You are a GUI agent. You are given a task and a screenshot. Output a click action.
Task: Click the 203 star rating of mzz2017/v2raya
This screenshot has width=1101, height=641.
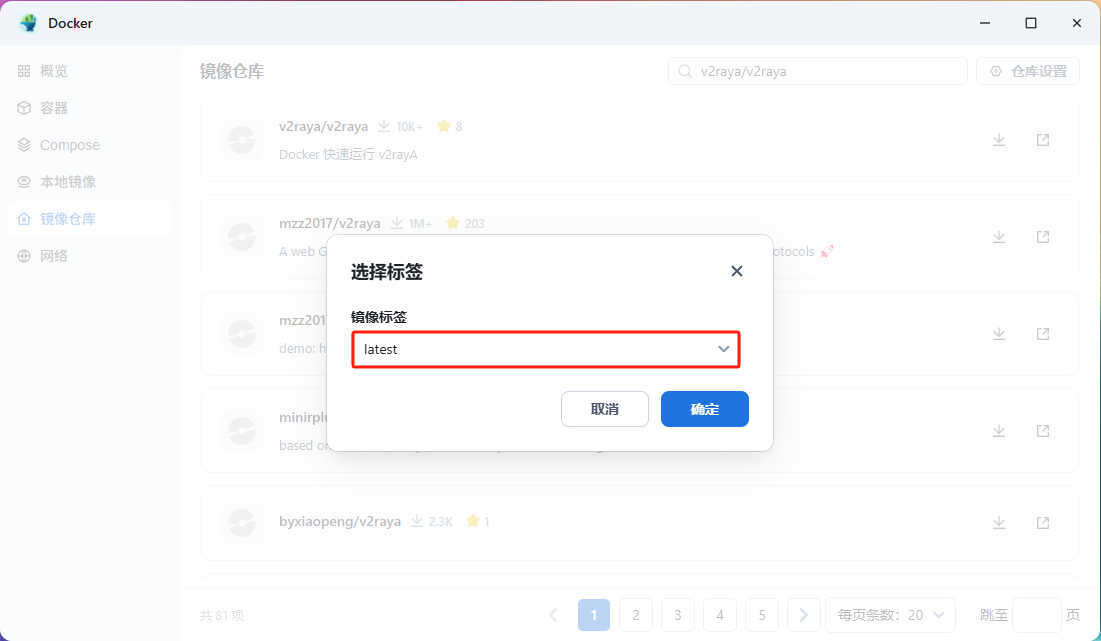tap(466, 223)
